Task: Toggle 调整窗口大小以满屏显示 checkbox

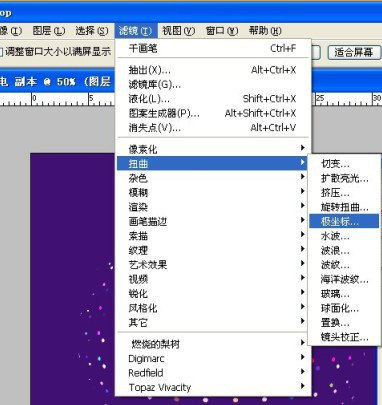Action: pos(1,52)
